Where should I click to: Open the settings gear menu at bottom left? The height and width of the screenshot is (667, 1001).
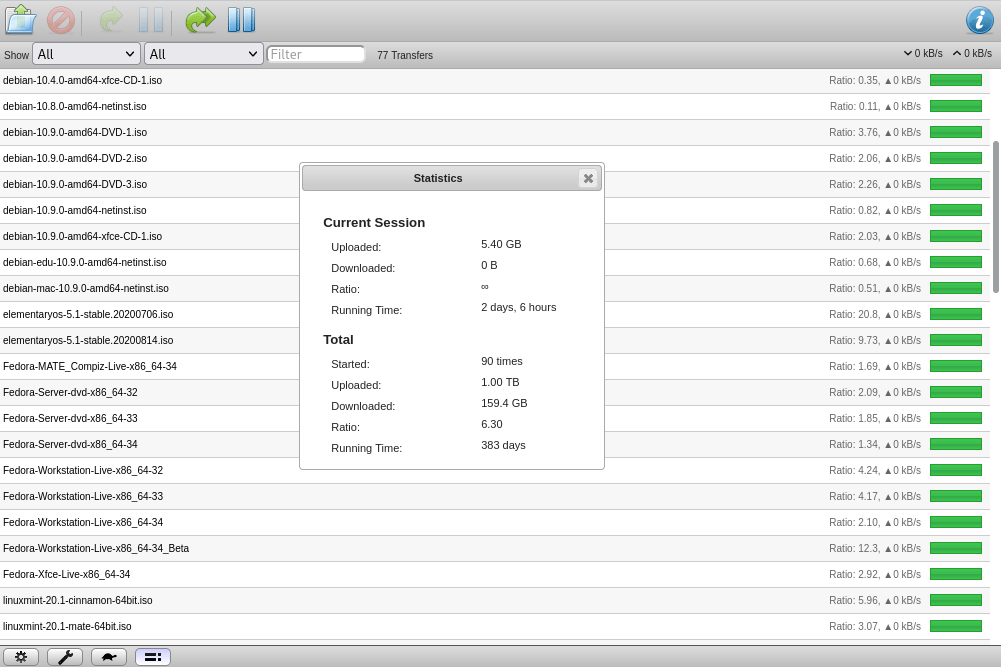point(21,656)
